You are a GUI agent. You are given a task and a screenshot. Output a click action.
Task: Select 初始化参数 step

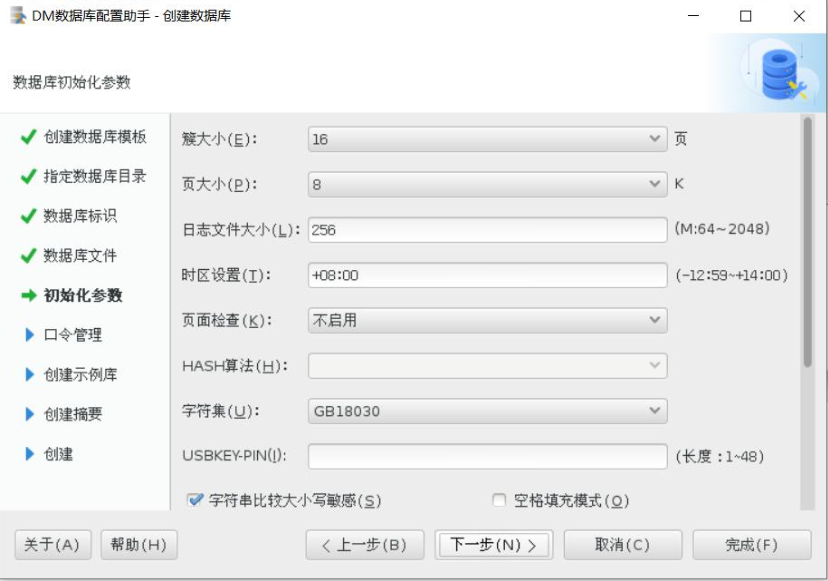click(x=83, y=295)
